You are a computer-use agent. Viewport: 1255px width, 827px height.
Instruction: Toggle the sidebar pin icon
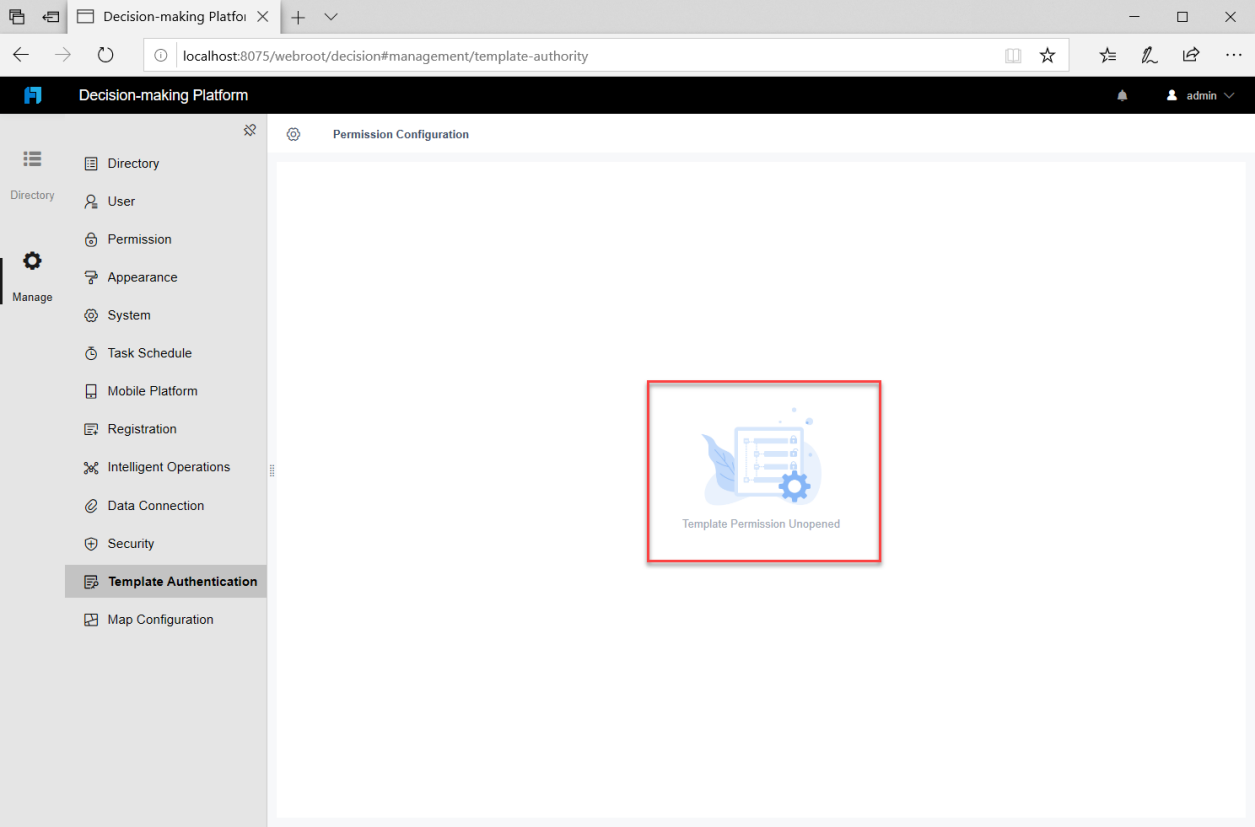click(250, 129)
